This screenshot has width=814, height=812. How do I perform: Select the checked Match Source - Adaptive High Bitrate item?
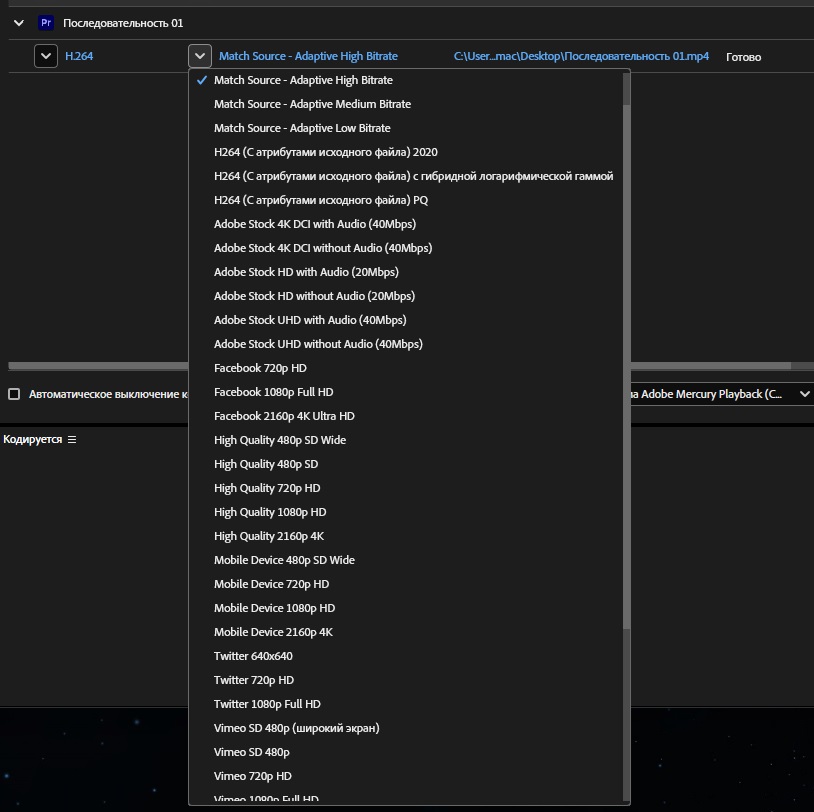click(303, 80)
